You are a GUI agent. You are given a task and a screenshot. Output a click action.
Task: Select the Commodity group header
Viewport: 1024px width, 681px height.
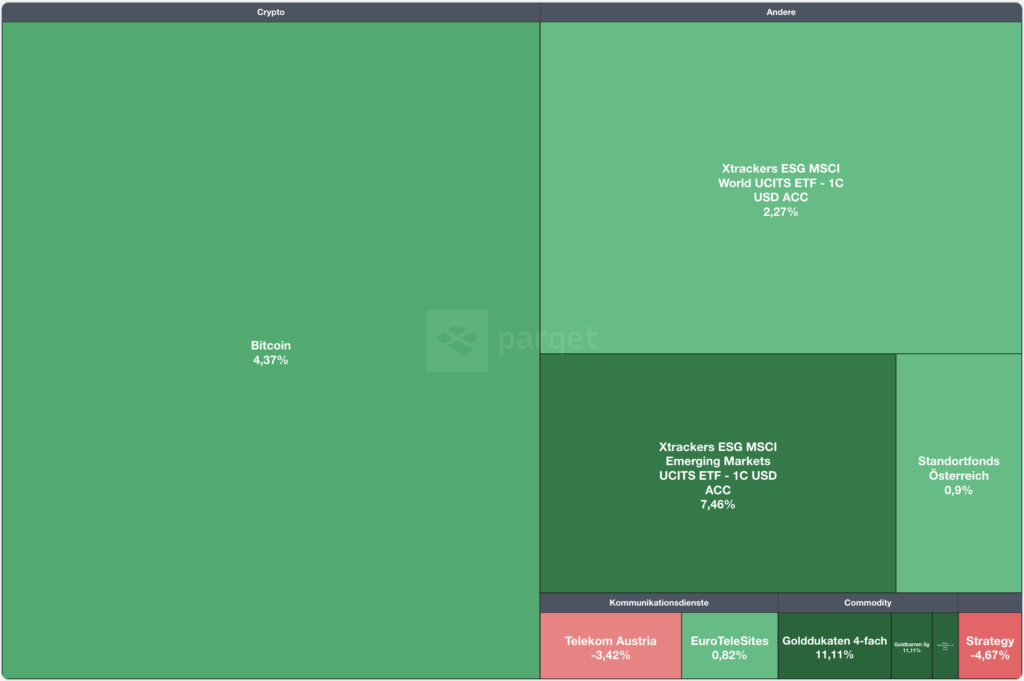pos(867,603)
